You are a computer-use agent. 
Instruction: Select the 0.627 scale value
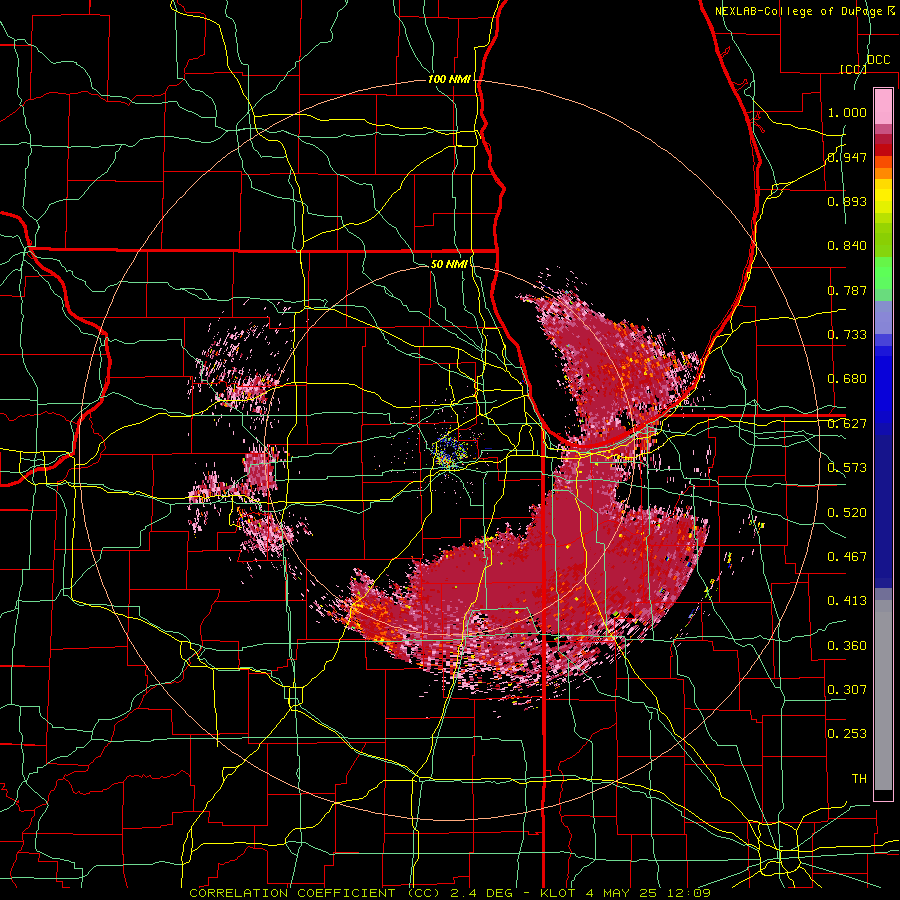tap(847, 424)
